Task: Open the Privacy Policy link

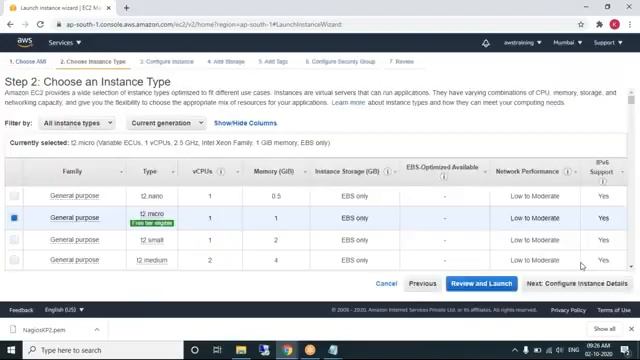Action: 568,310
